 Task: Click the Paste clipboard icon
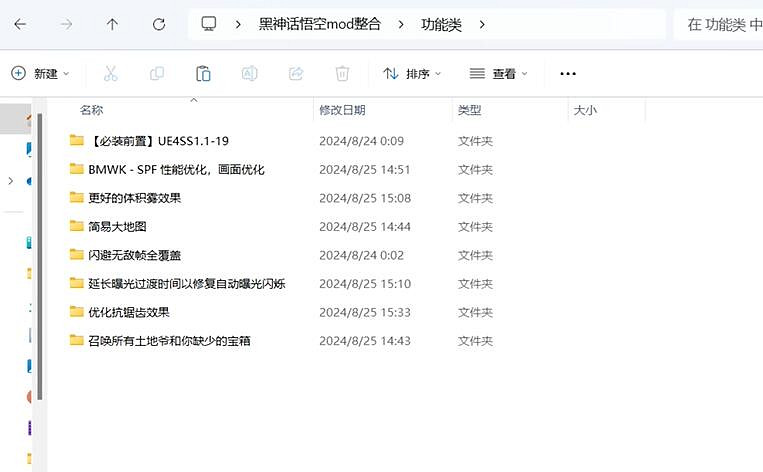pos(203,73)
